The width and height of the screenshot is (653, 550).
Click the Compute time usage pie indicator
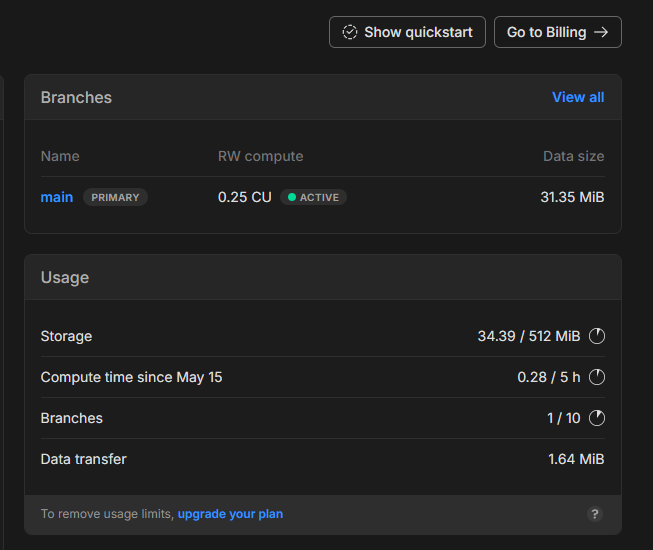pos(597,377)
